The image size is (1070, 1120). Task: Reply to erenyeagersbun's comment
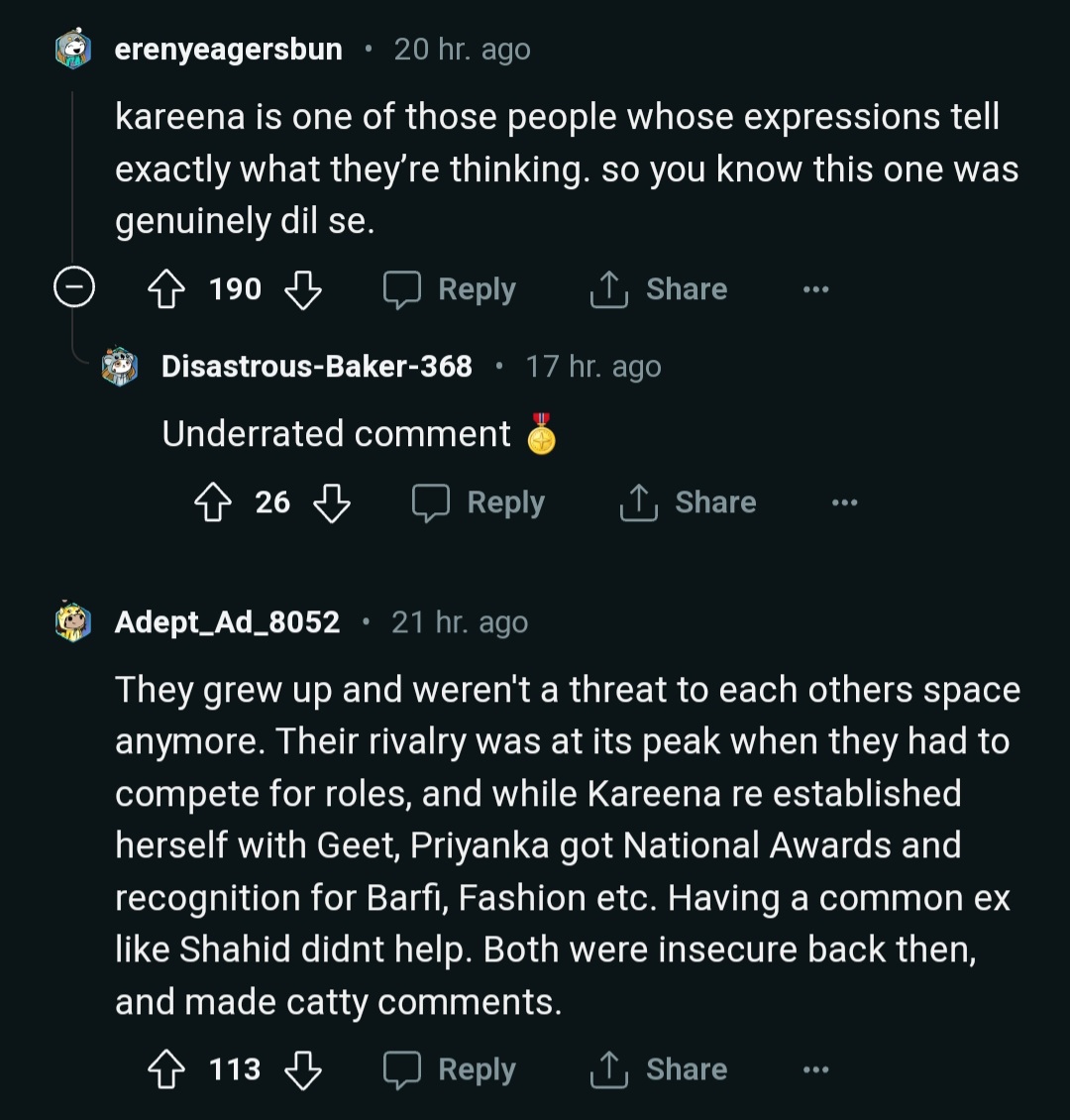coord(451,289)
